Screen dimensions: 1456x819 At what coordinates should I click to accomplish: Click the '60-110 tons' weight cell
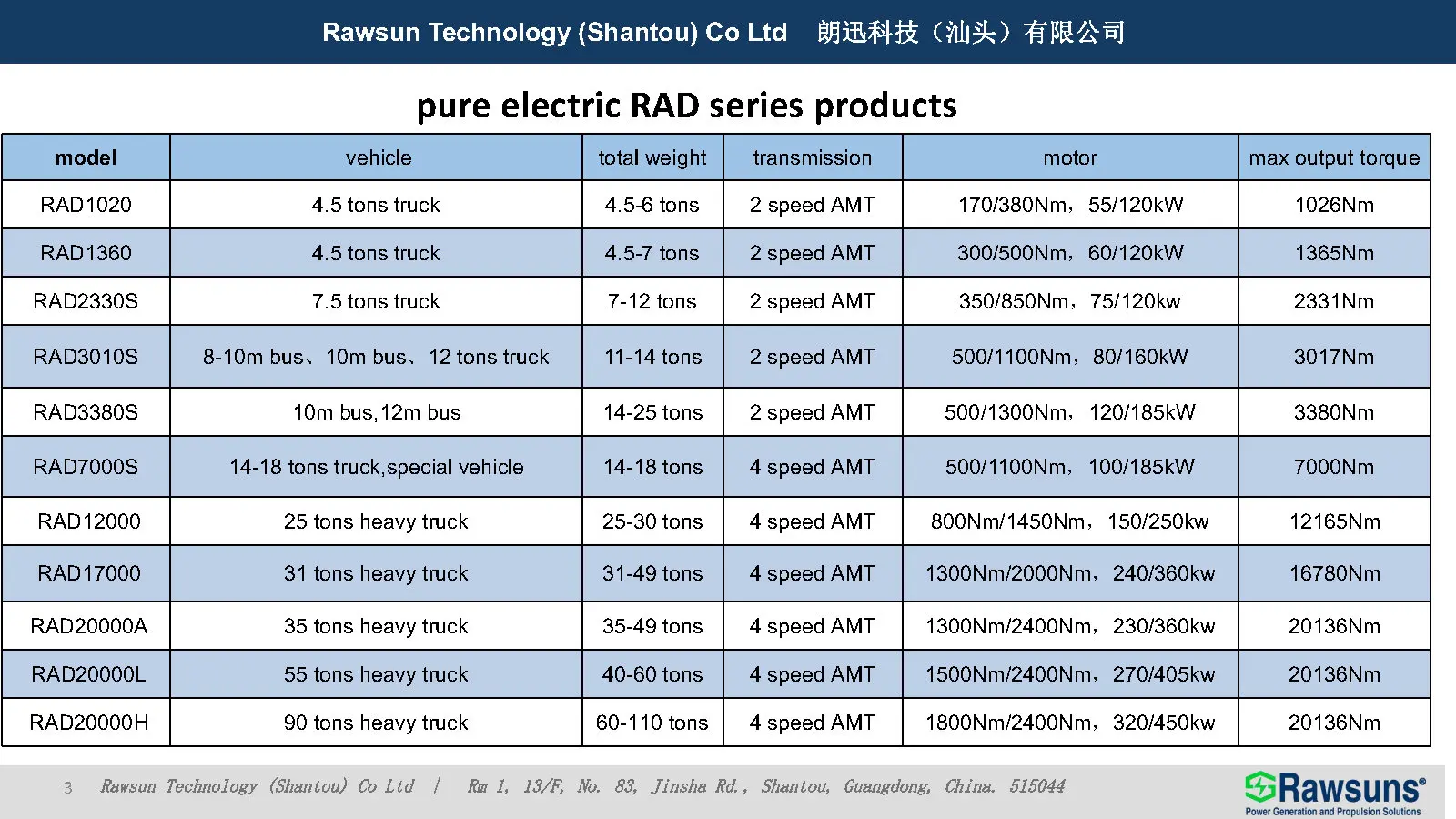point(652,722)
